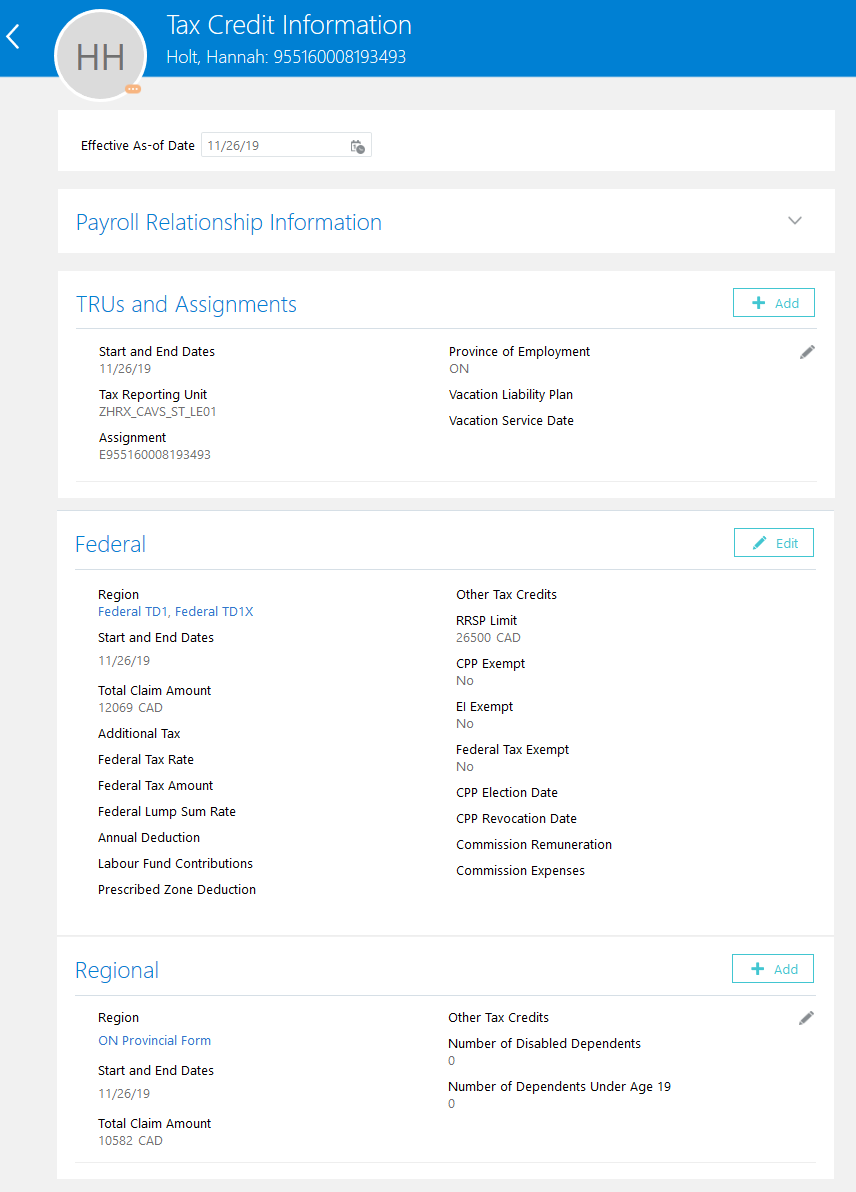This screenshot has height=1192, width=856.
Task: Click the TRUs and Assignments heading
Action: click(186, 304)
